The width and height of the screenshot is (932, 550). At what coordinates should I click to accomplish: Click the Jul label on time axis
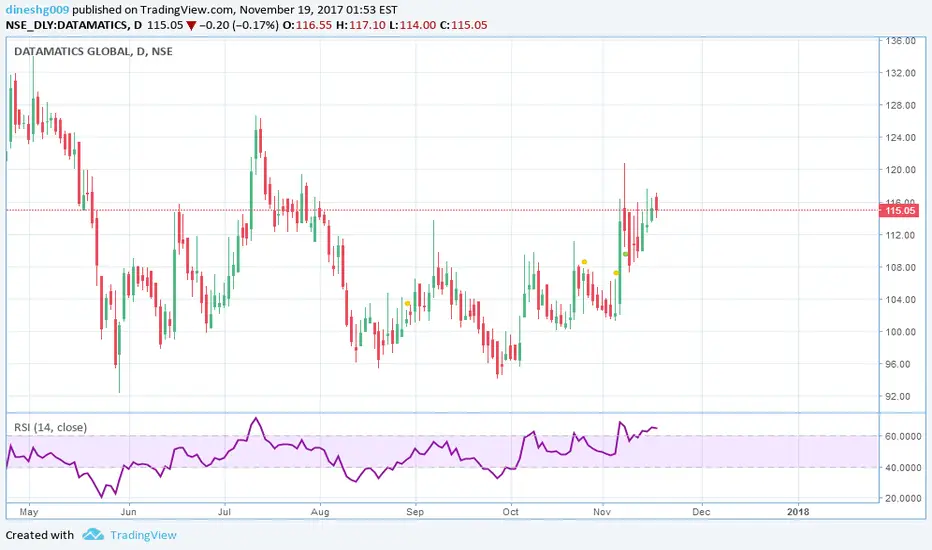[224, 512]
